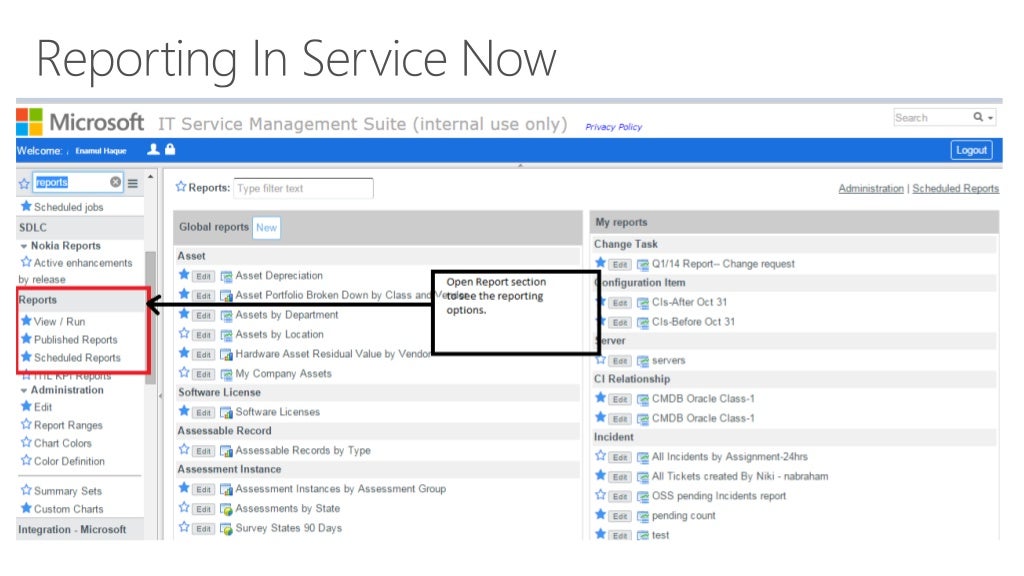1024x576 pixels.
Task: Click the report icon for My Company Assets
Action: click(x=226, y=374)
